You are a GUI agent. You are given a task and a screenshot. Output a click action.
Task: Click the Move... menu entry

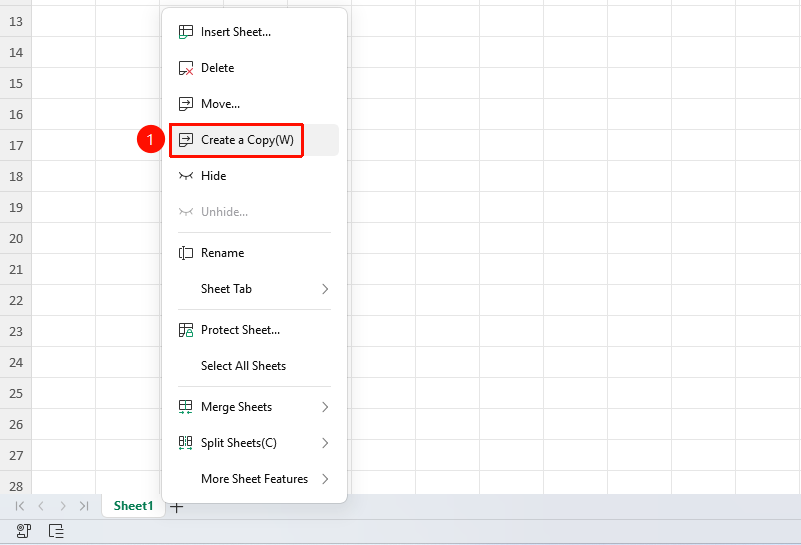click(254, 104)
